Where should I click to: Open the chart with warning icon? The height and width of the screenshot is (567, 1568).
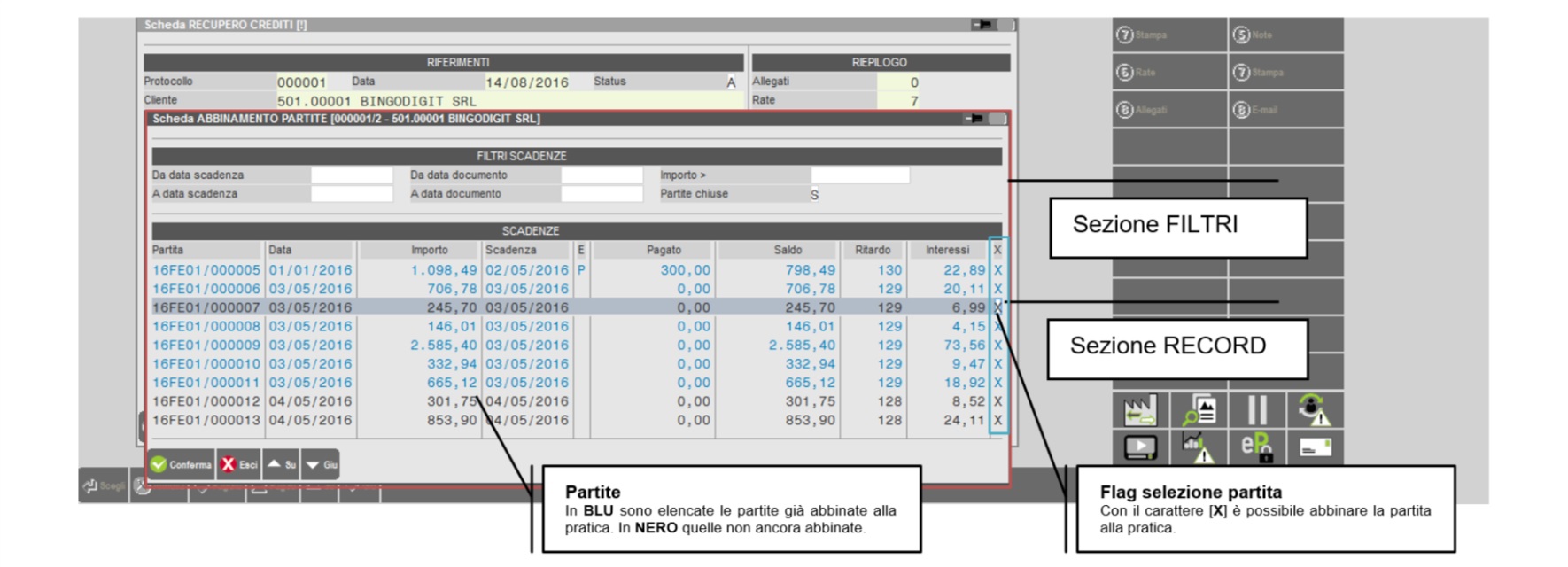pos(1199,447)
